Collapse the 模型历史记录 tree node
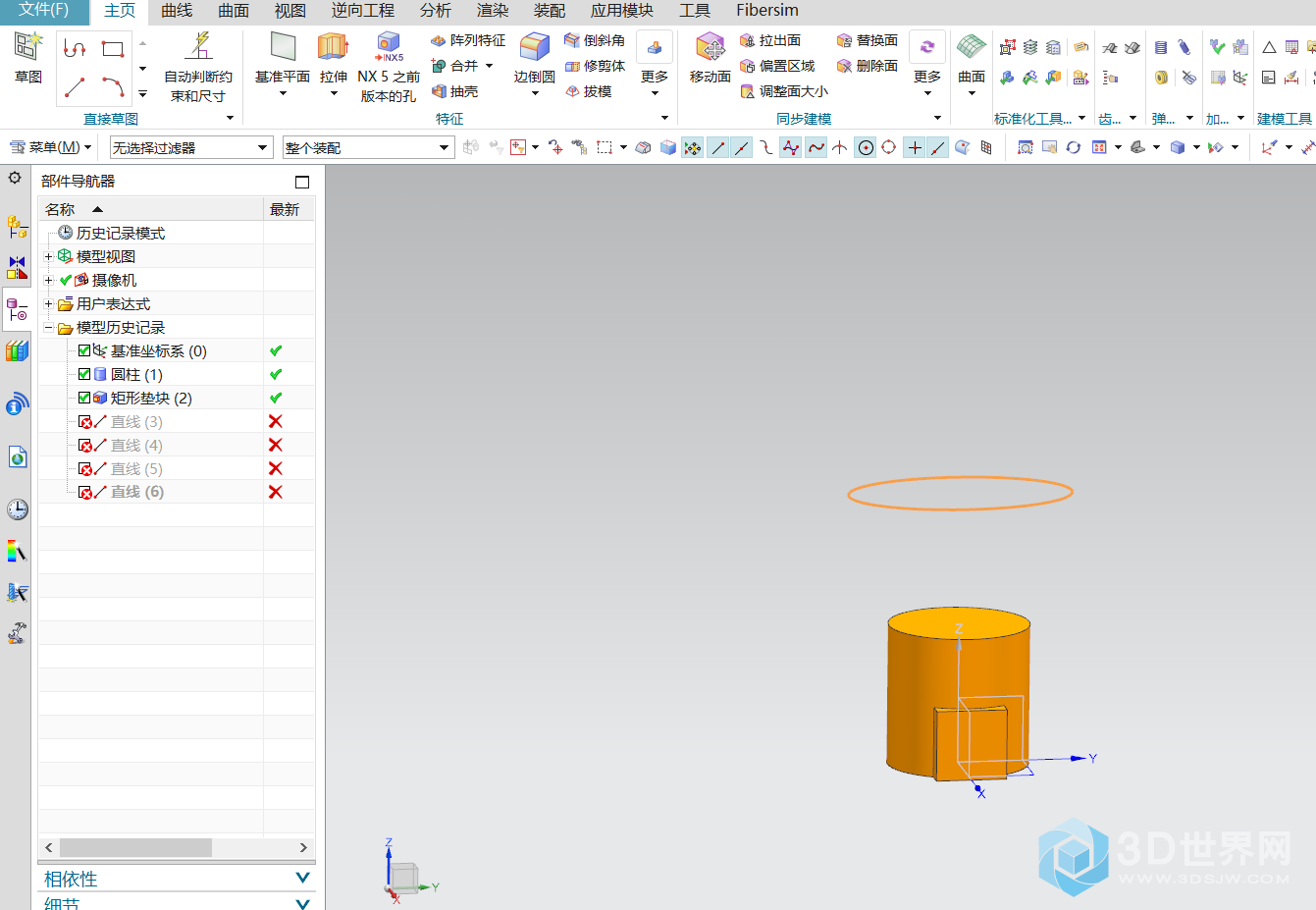1316x910 pixels. 48,327
